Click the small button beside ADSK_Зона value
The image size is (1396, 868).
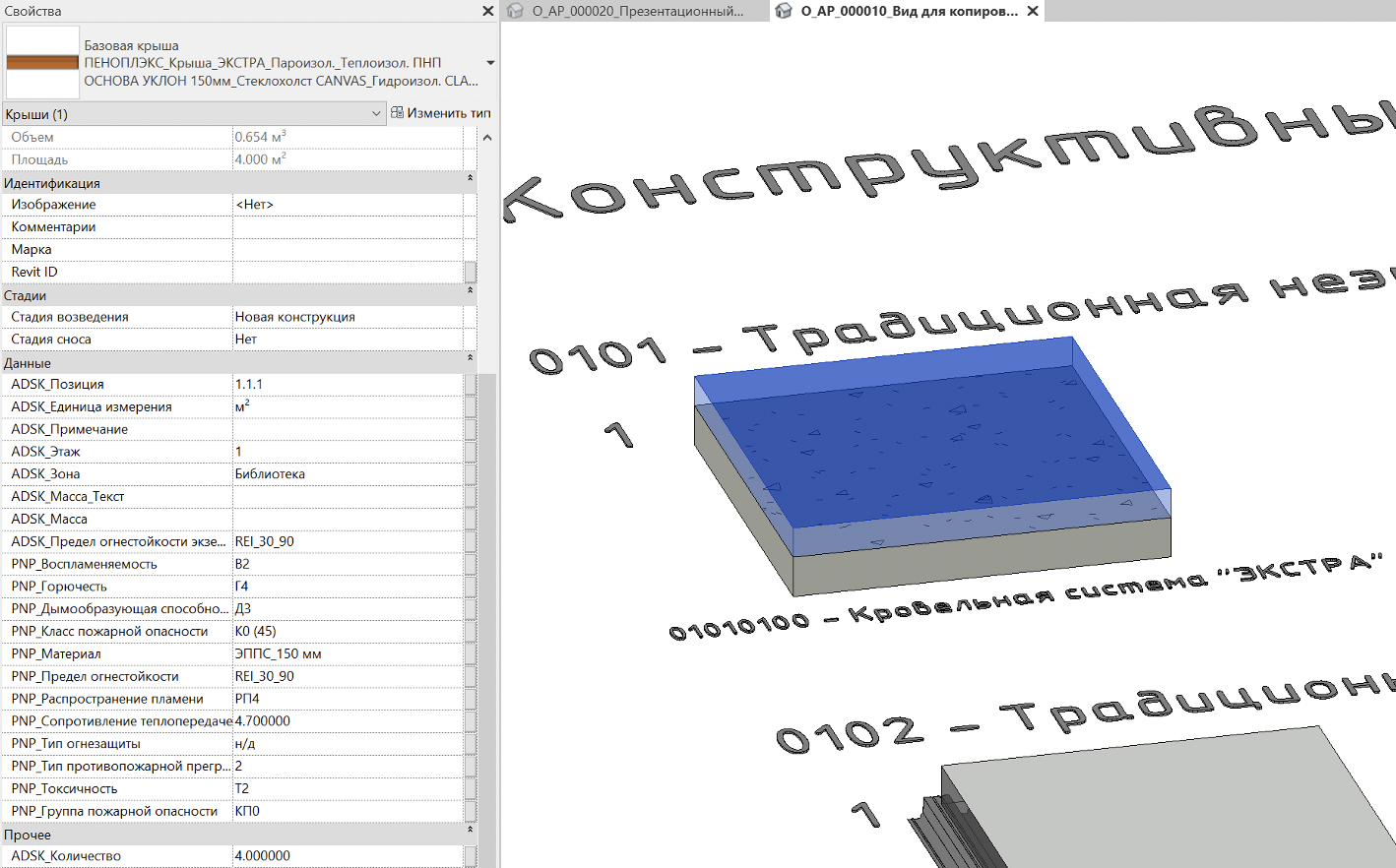tap(471, 474)
